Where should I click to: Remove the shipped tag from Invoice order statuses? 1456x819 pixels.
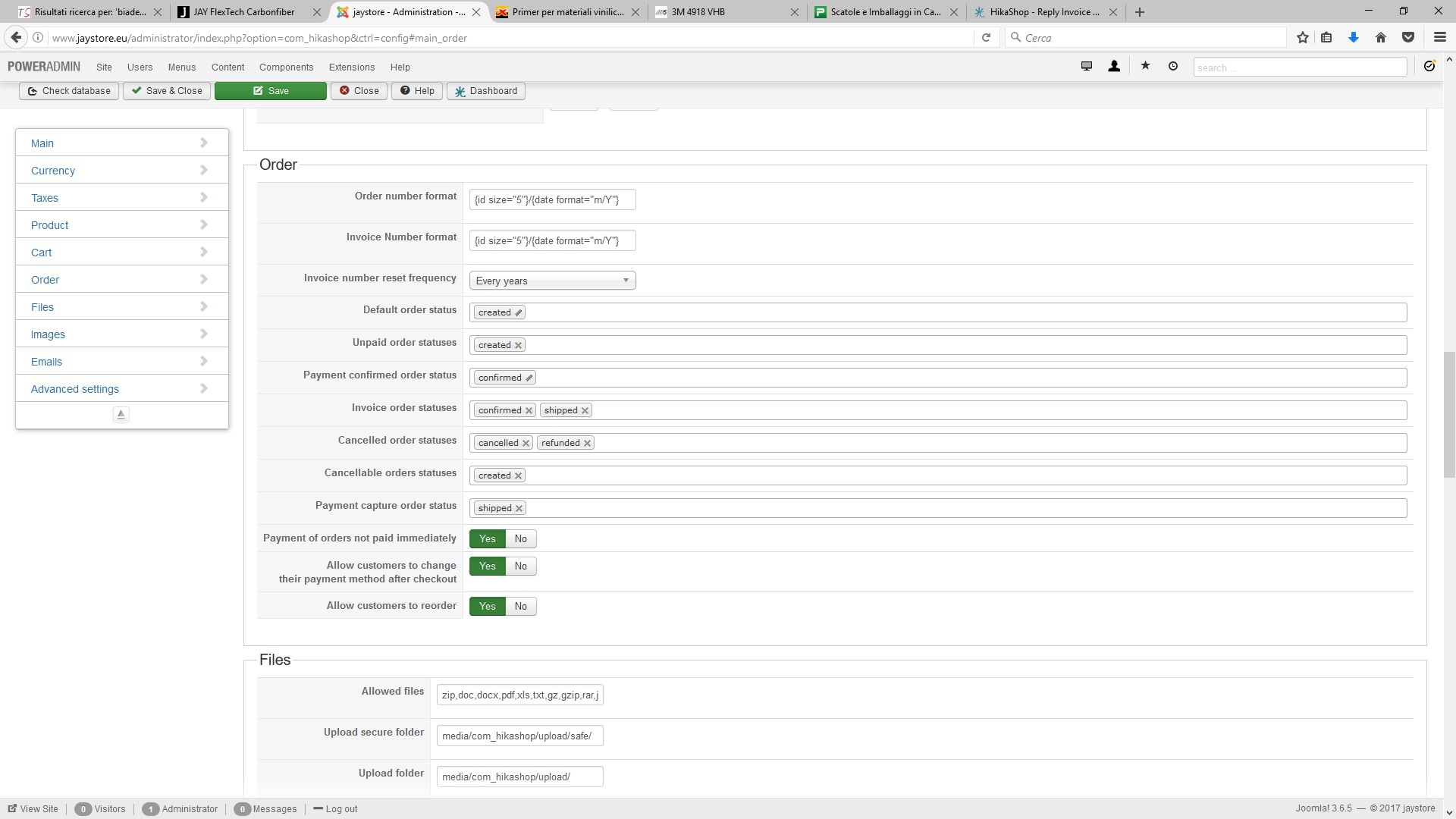(x=585, y=410)
